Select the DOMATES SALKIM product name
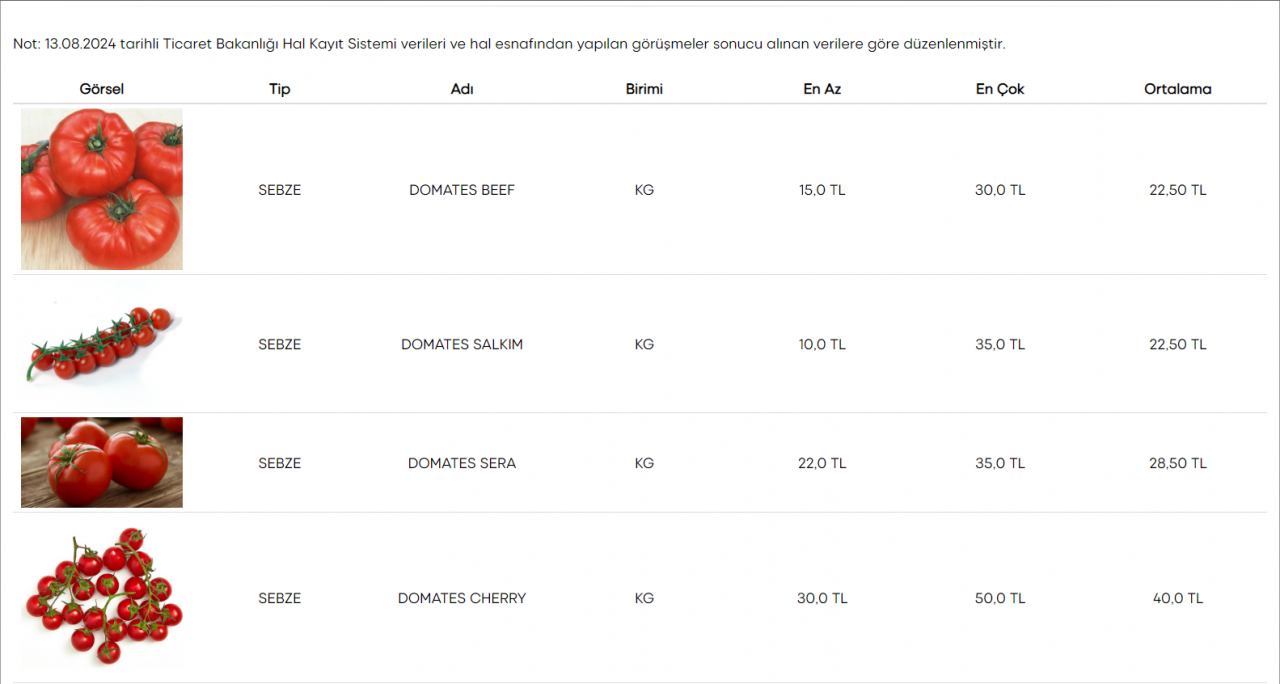This screenshot has width=1280, height=684. click(462, 344)
